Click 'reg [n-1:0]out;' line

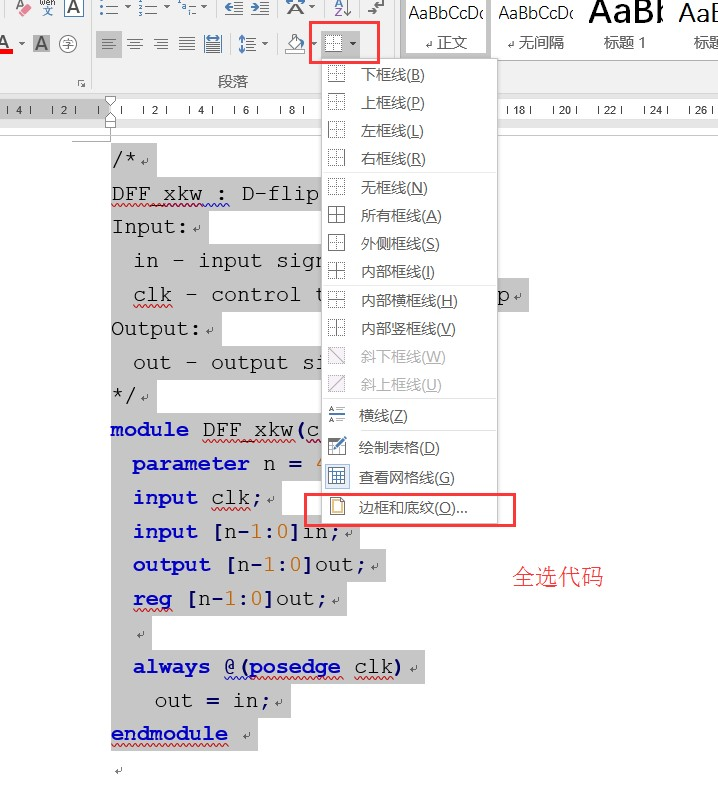(230, 599)
